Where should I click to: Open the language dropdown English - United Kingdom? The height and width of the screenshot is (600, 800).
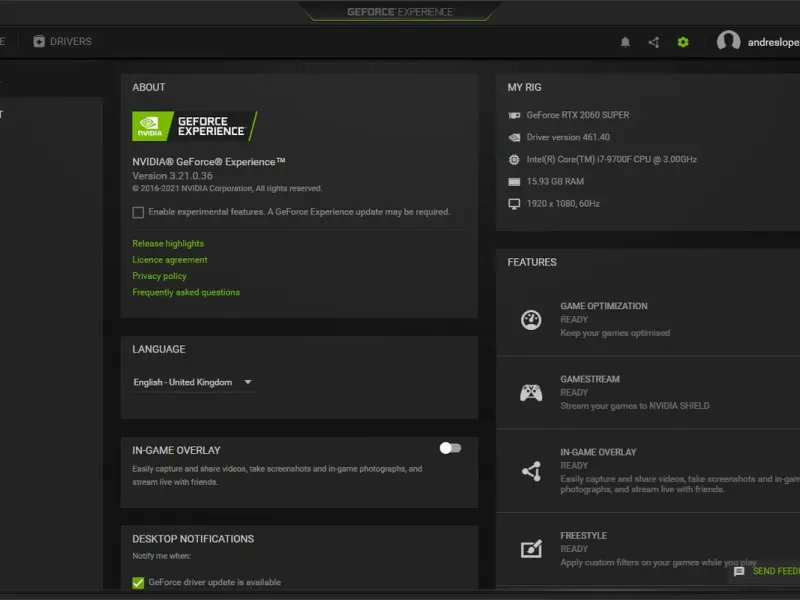pyautogui.click(x=193, y=382)
